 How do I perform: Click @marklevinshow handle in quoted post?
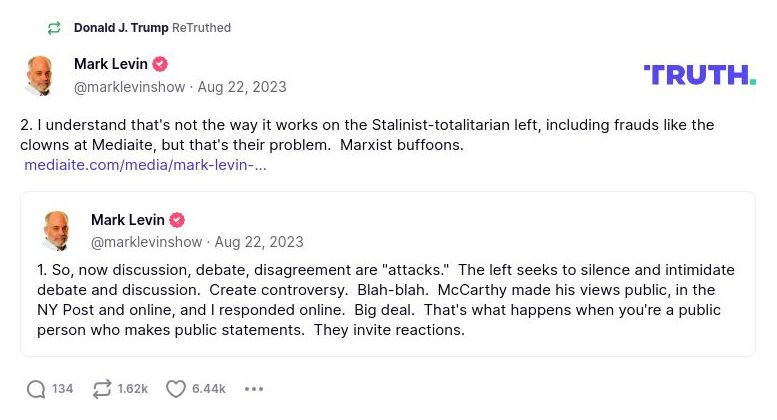click(x=146, y=242)
